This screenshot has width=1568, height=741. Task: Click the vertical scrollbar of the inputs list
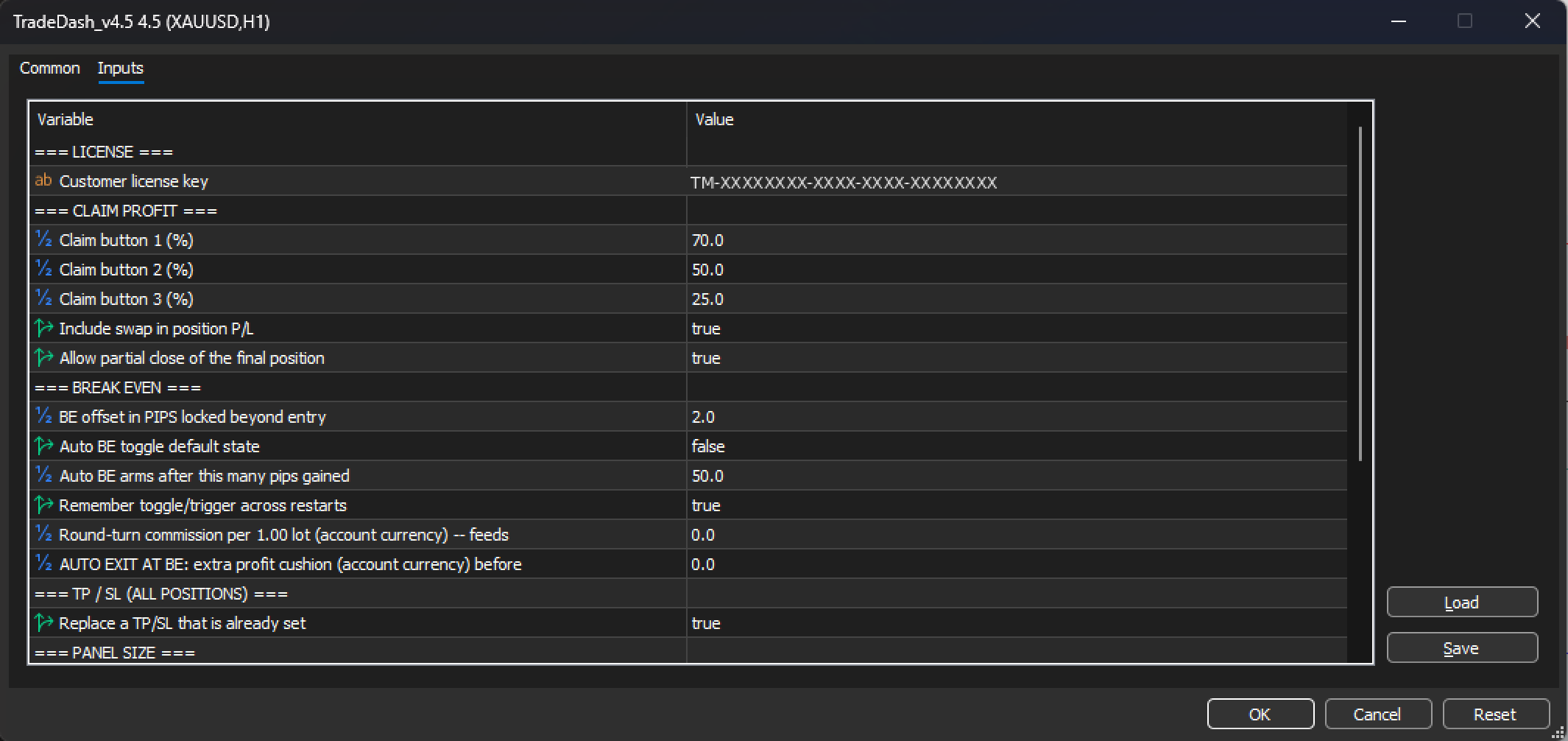coord(1360,294)
